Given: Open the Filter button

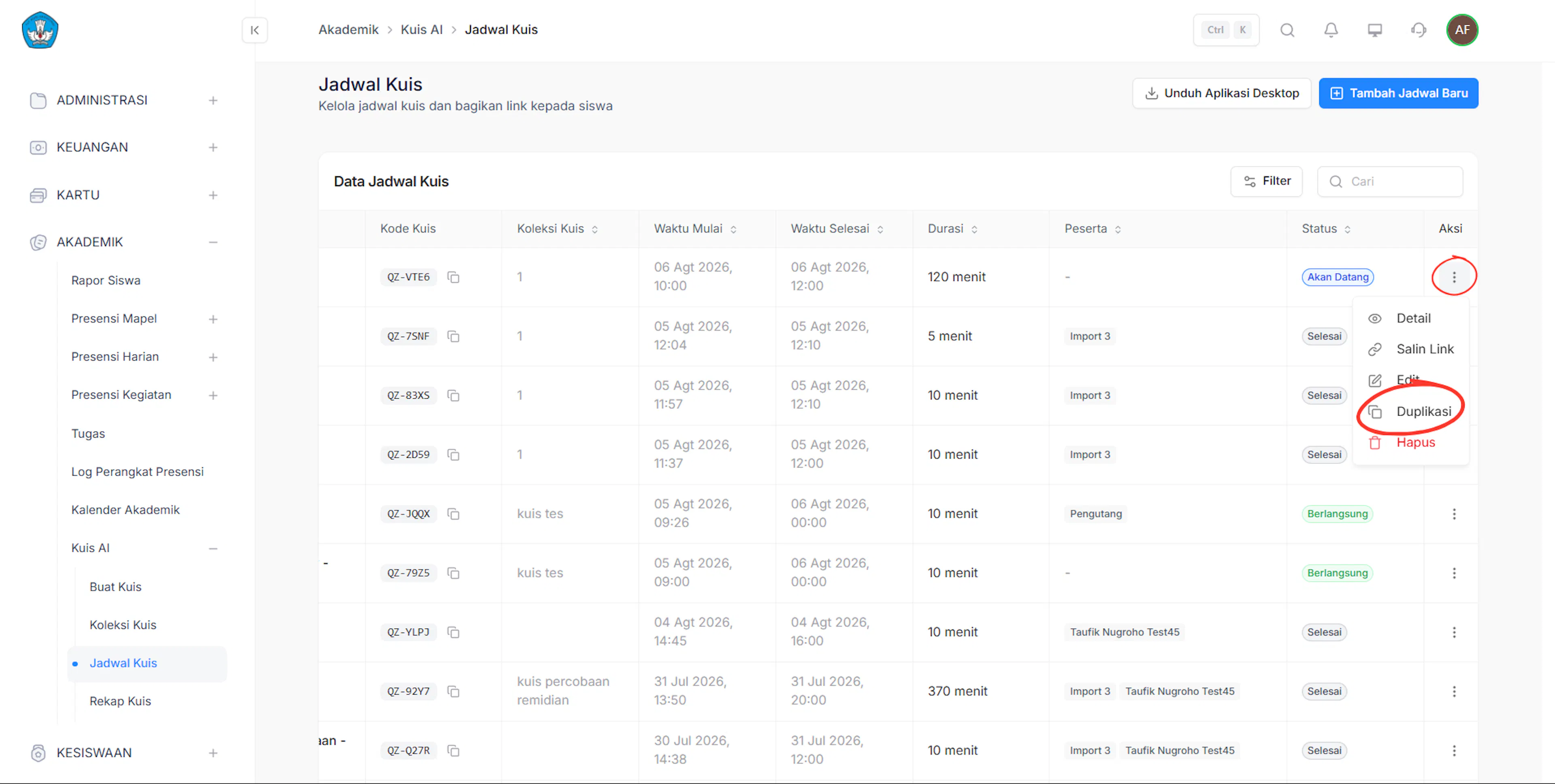Looking at the screenshot, I should point(1266,181).
